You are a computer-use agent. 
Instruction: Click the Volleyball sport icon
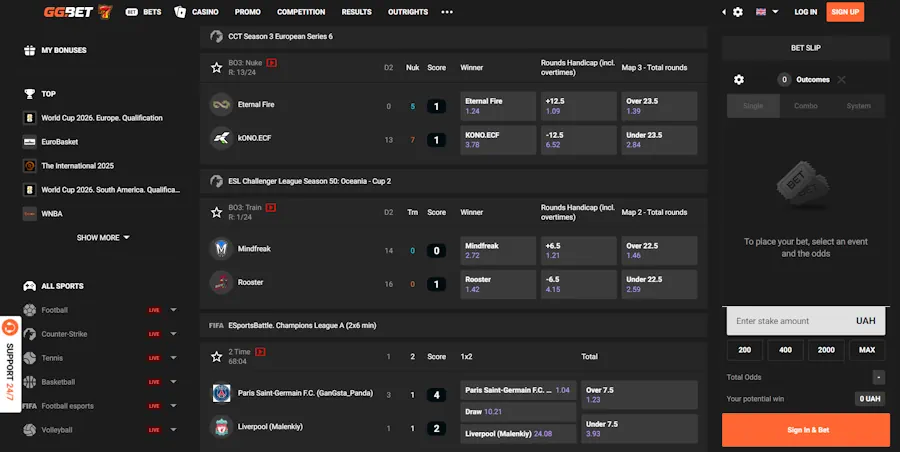point(29,430)
